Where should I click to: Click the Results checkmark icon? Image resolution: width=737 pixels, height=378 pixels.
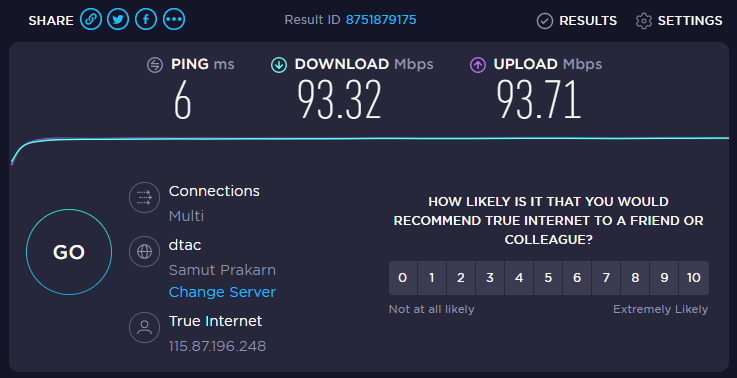pos(545,21)
